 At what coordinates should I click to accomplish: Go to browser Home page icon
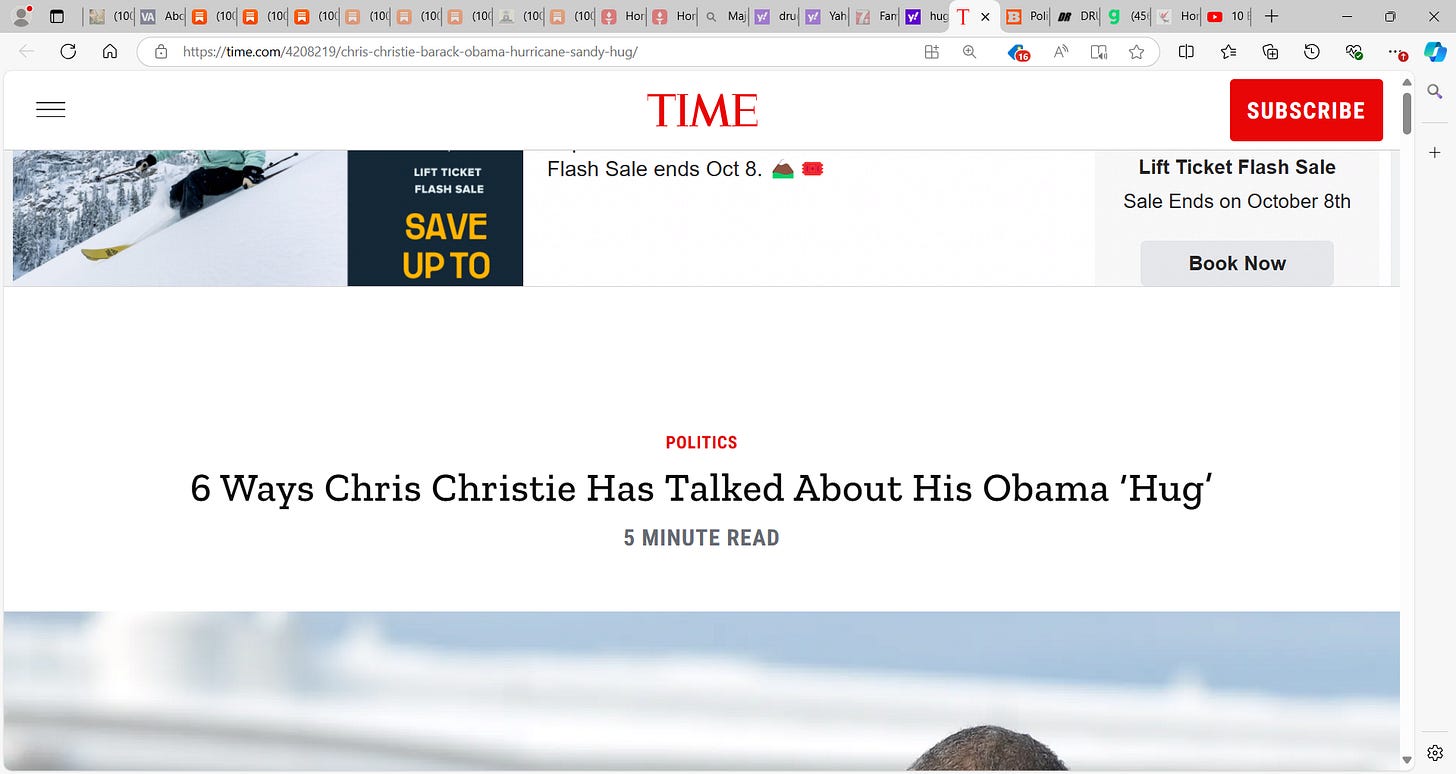(x=110, y=52)
